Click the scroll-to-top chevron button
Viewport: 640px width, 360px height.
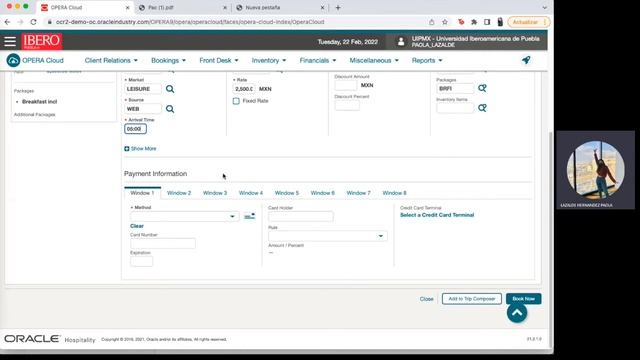517,313
